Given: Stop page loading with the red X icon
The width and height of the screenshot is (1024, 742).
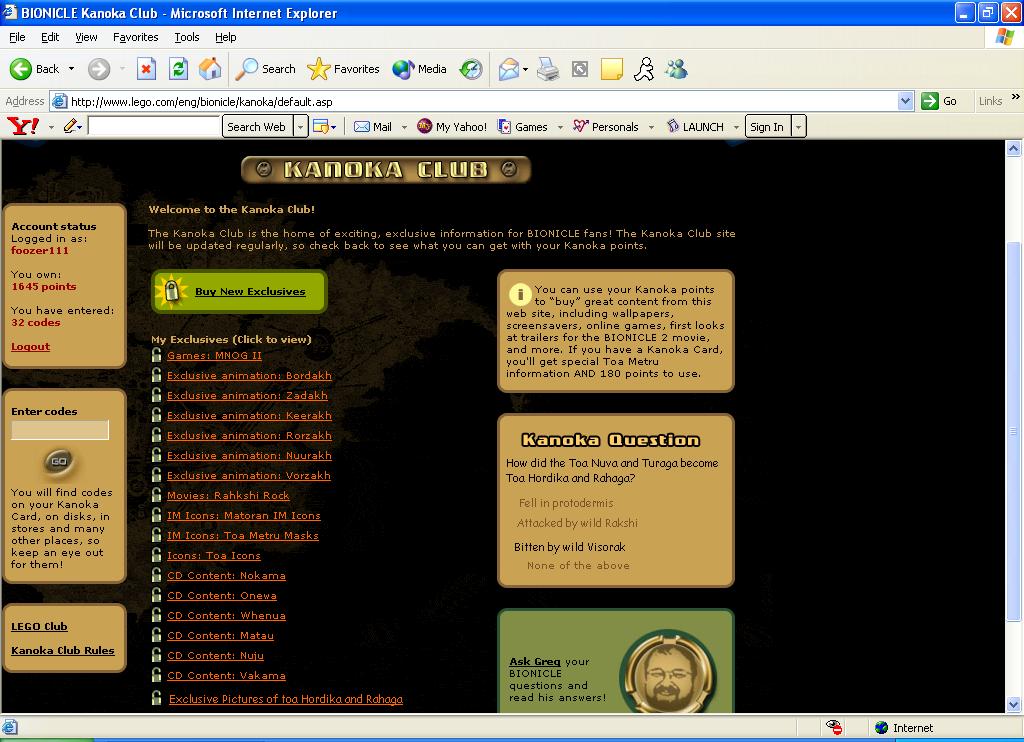Looking at the screenshot, I should click(146, 69).
